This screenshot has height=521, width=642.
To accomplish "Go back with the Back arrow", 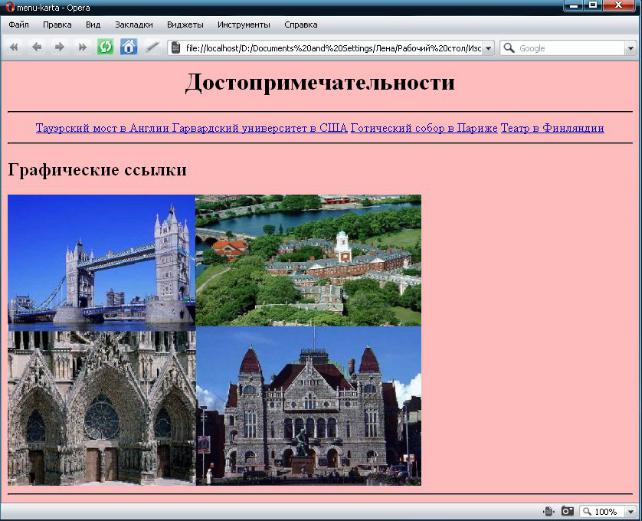I will point(37,47).
